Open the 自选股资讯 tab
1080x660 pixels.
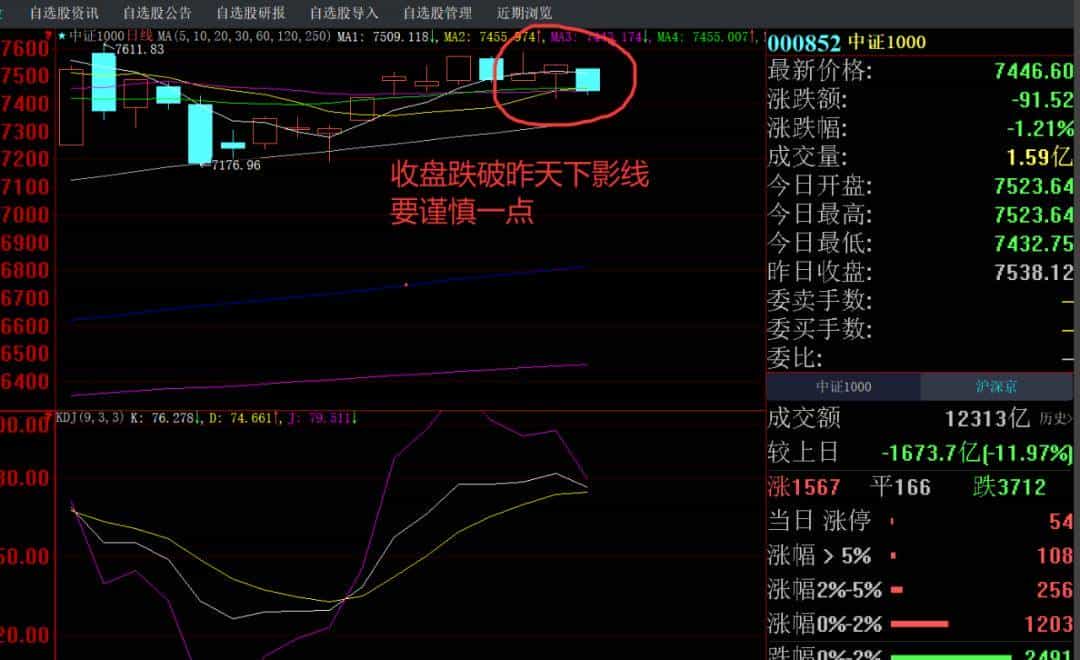coord(64,13)
